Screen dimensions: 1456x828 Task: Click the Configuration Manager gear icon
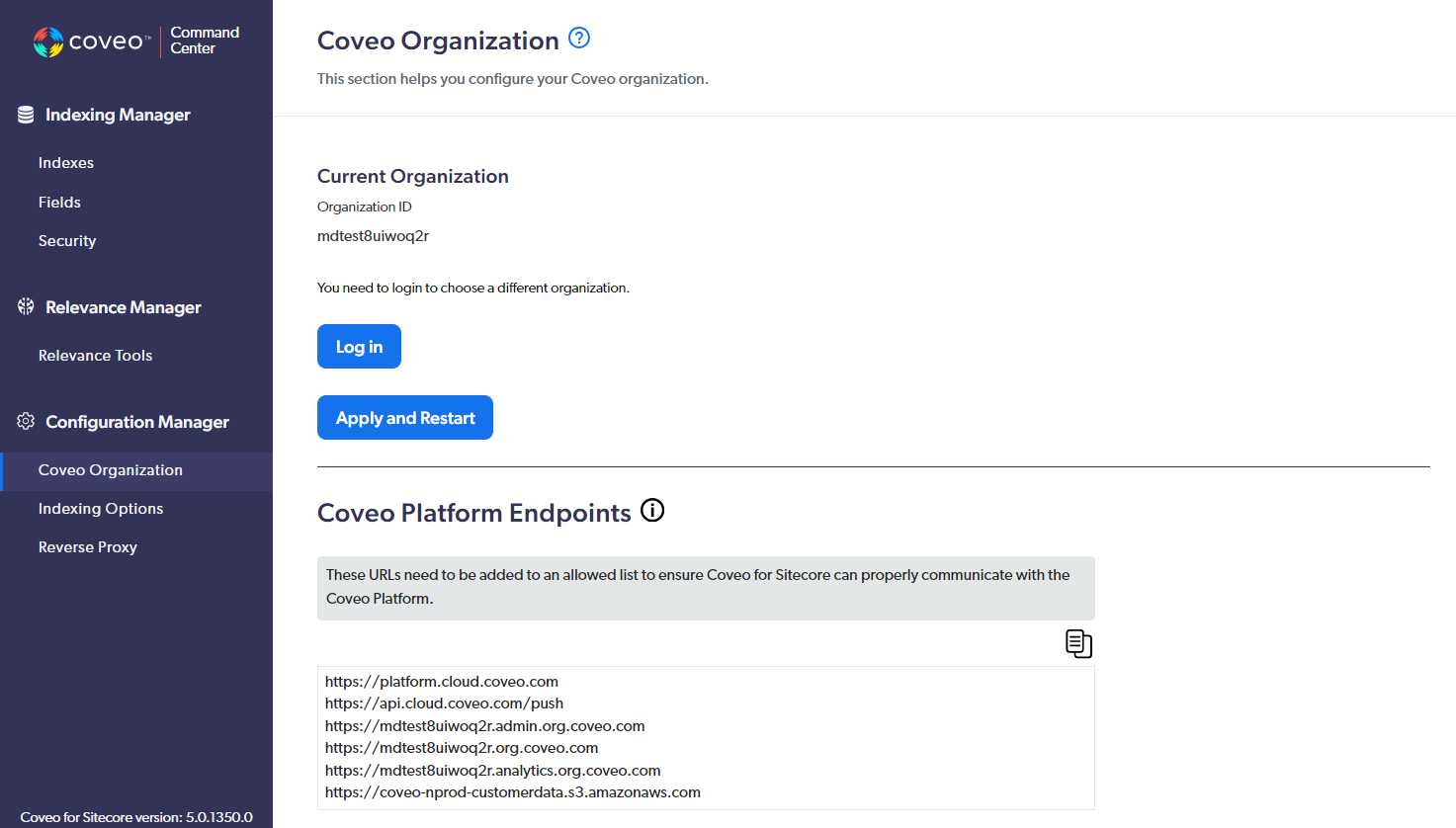click(x=26, y=421)
